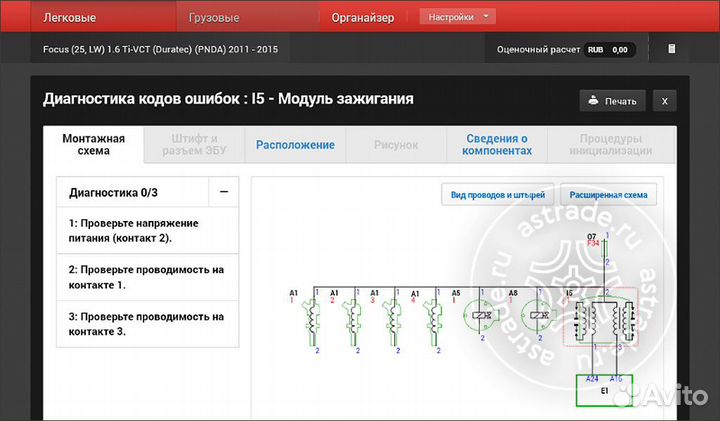Close the diagnostics dialog with X
The width and height of the screenshot is (720, 421).
[x=664, y=101]
